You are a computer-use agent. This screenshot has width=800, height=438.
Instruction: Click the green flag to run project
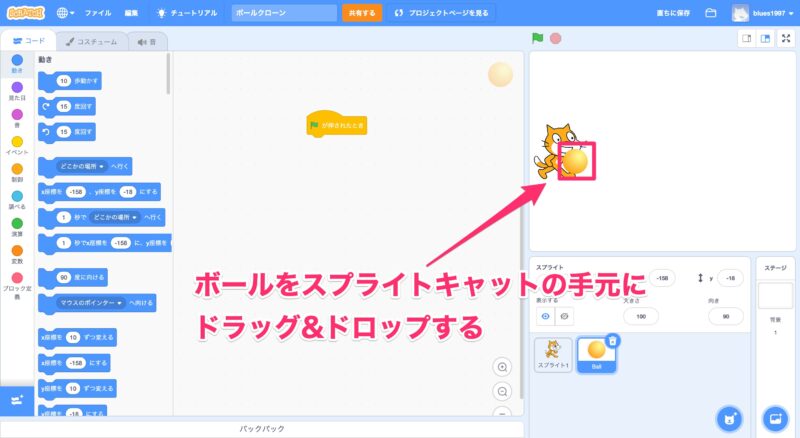[x=537, y=39]
